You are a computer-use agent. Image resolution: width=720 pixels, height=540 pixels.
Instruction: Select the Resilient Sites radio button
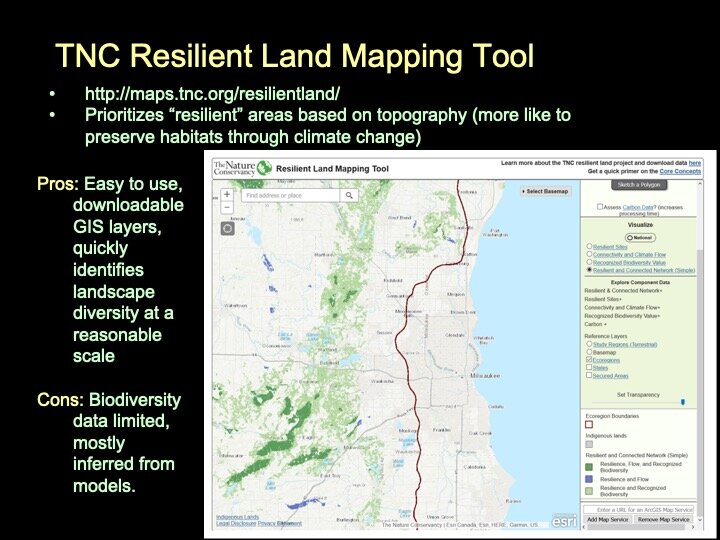(x=589, y=246)
